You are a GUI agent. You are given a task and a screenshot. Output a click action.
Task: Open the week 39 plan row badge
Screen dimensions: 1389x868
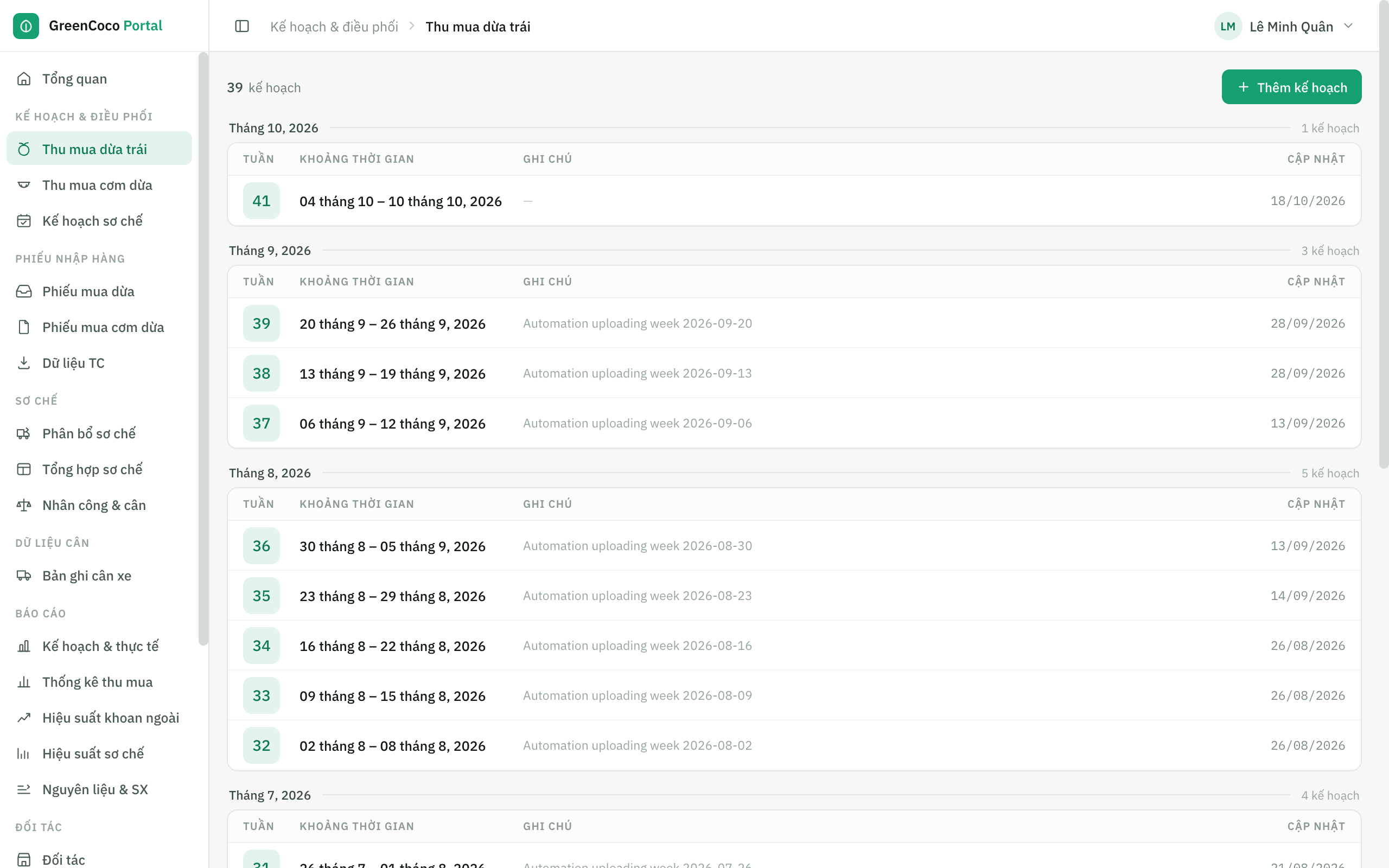tap(261, 323)
